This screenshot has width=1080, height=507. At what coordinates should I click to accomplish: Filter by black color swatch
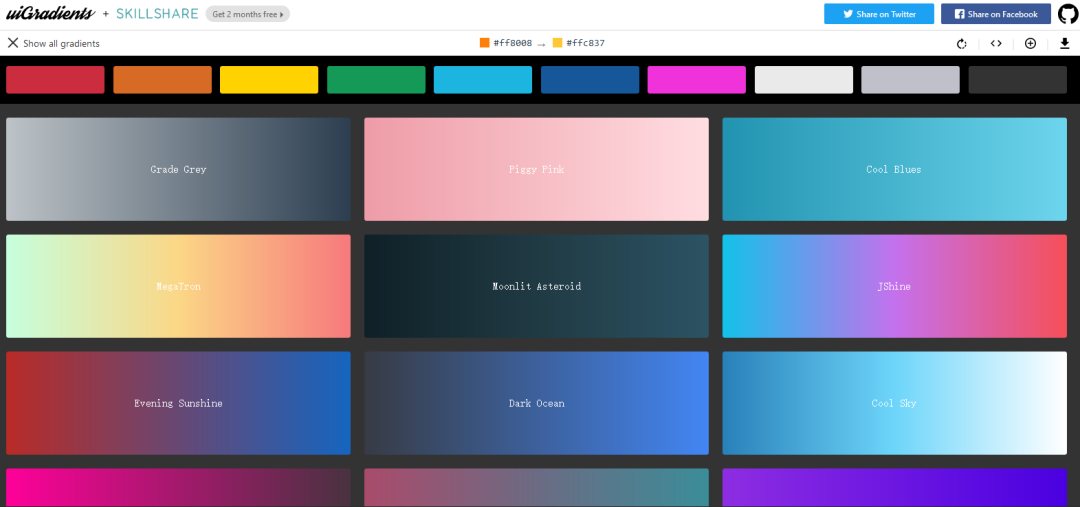(x=1018, y=80)
